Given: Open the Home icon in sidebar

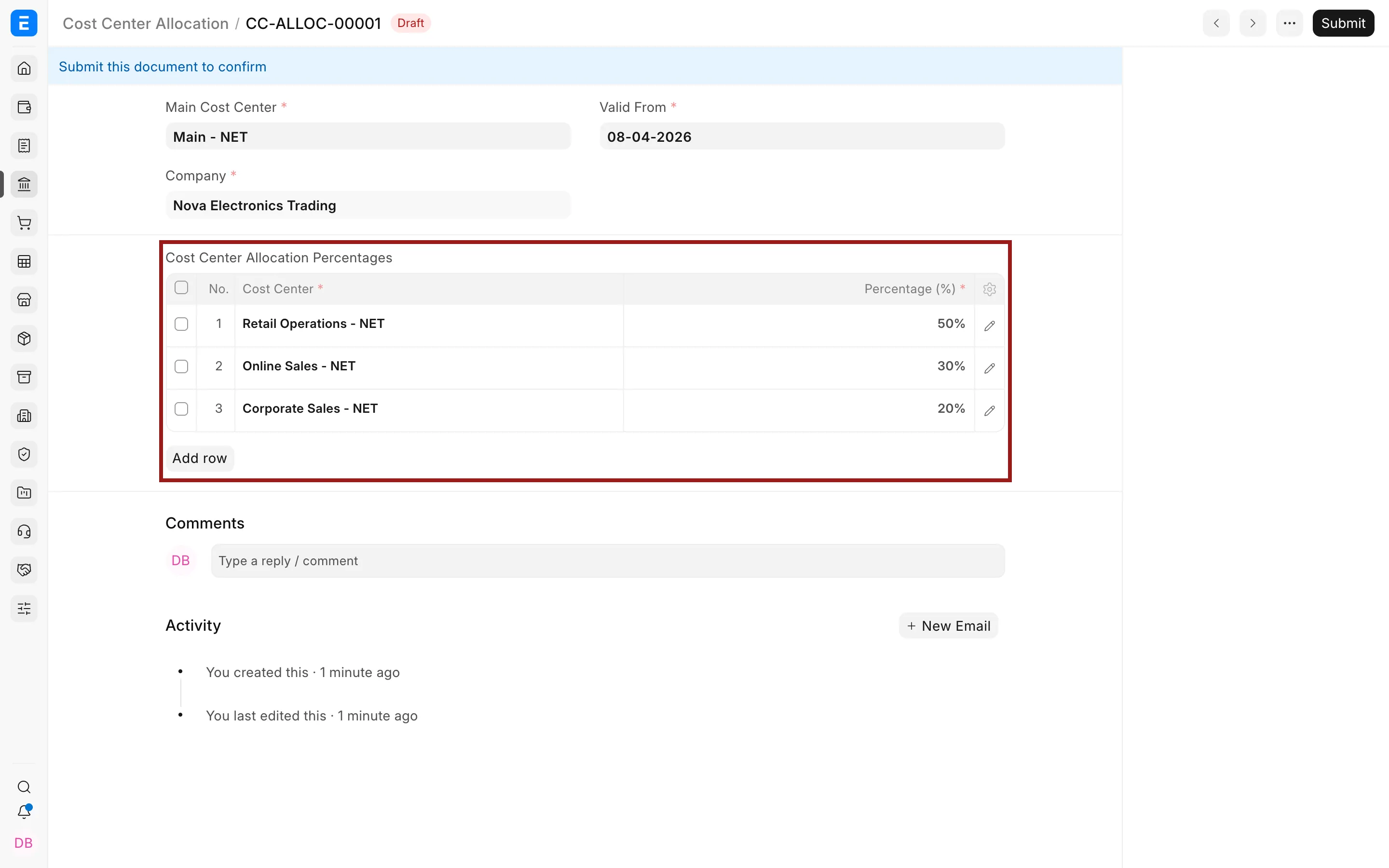Looking at the screenshot, I should tap(24, 68).
